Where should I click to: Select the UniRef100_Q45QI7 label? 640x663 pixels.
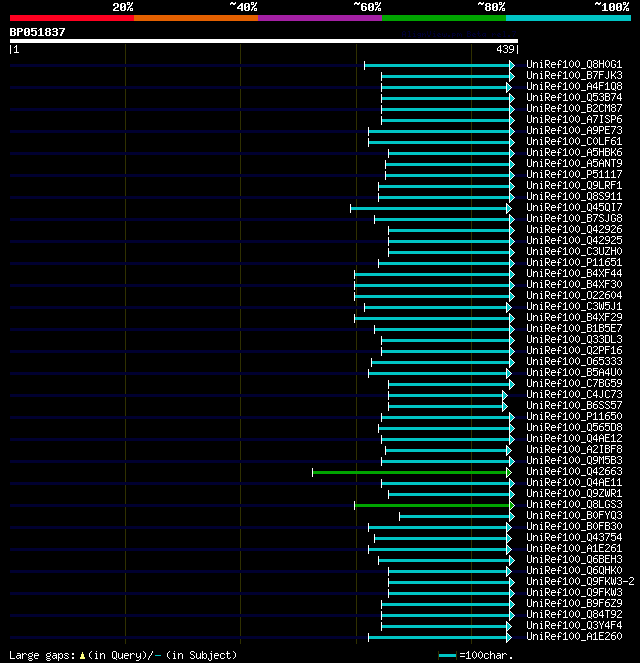(574, 208)
